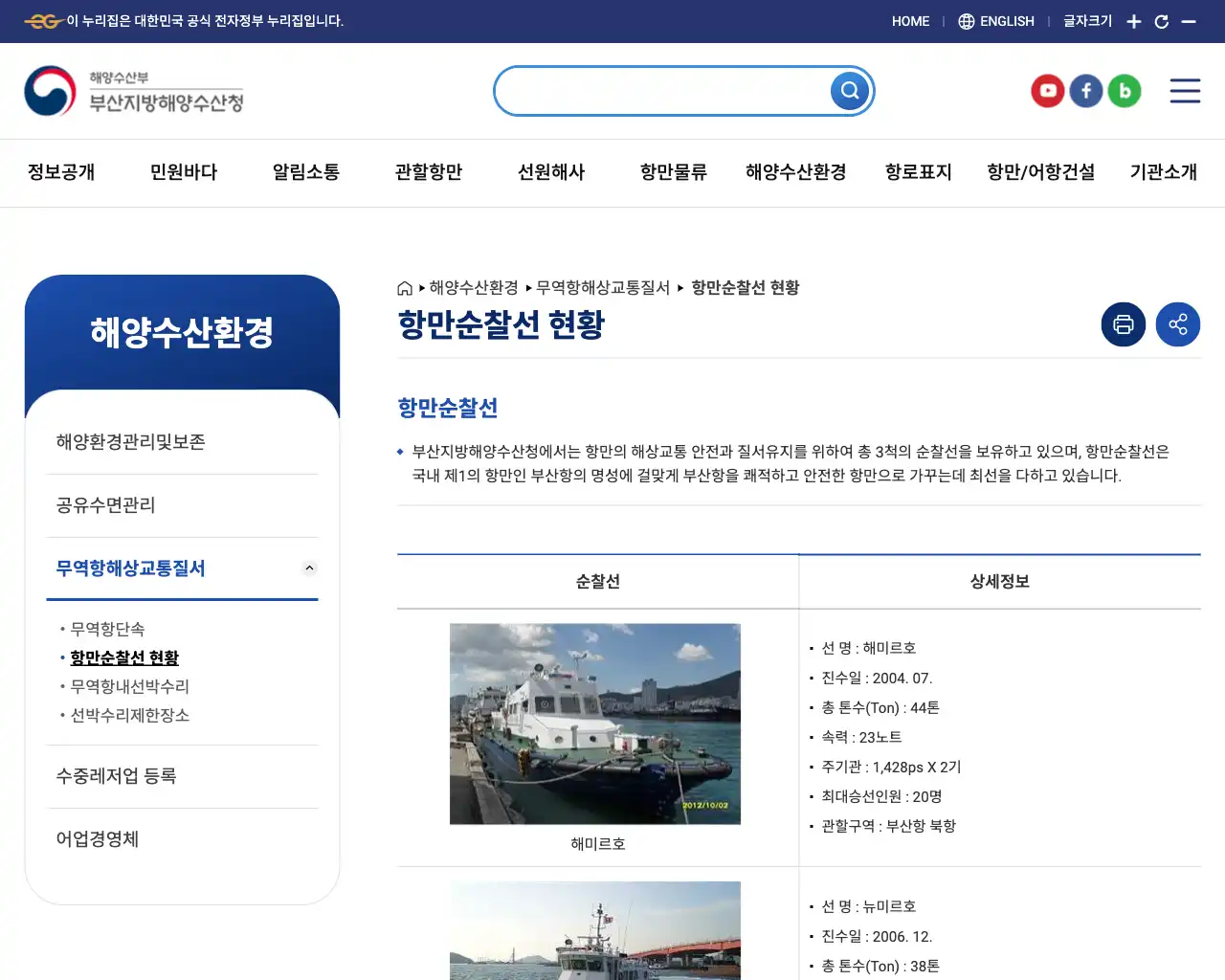Click the 상세정보 table column header
The height and width of the screenshot is (980, 1225).
(1000, 582)
